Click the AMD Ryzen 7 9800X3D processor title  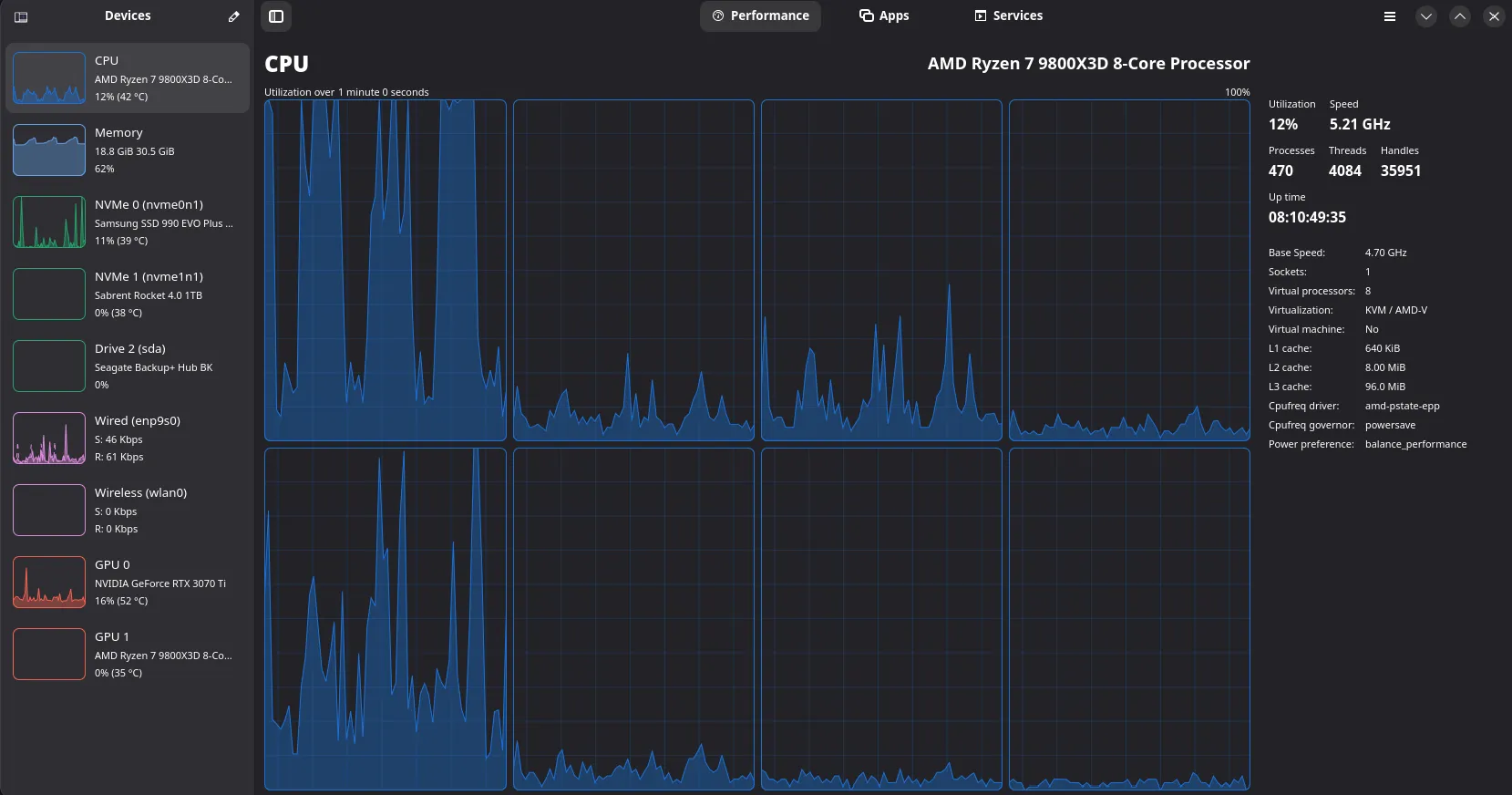(1088, 64)
